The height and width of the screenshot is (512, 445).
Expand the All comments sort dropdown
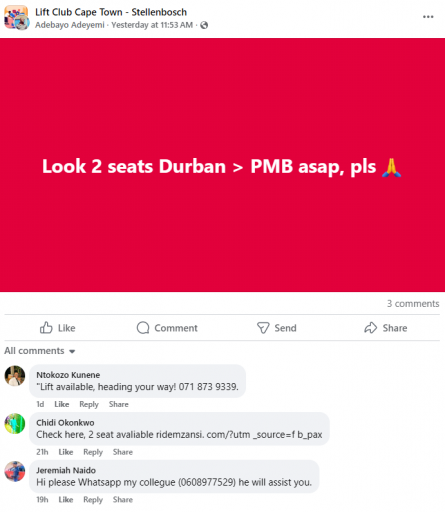click(40, 351)
